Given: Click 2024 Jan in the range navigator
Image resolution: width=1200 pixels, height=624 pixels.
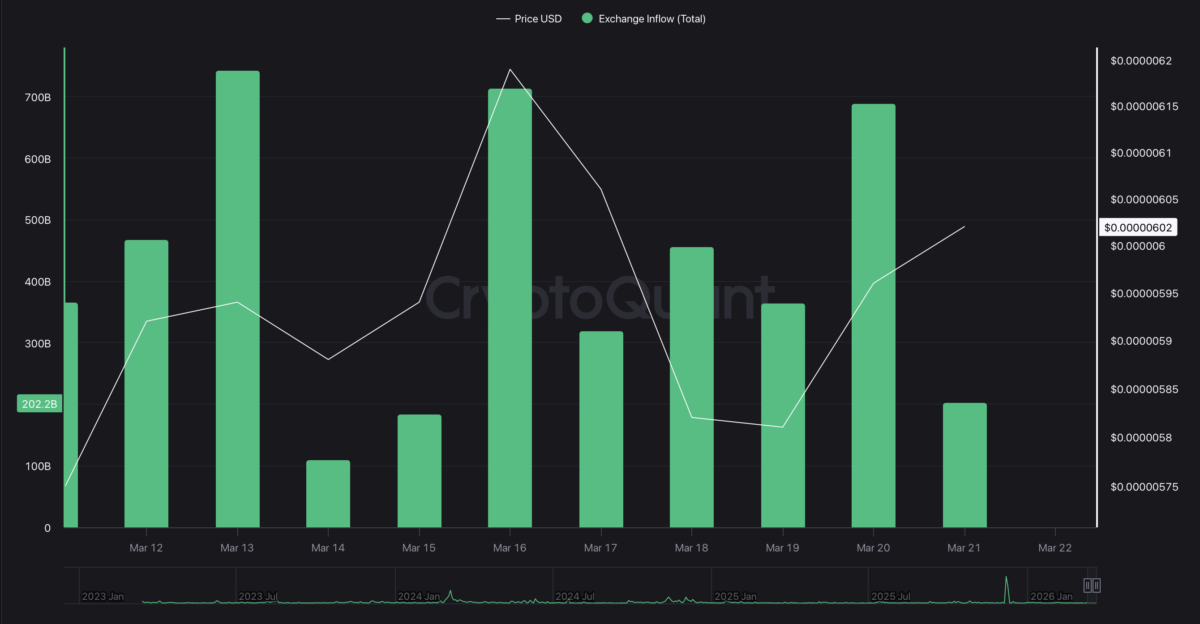Looking at the screenshot, I should click(419, 596).
